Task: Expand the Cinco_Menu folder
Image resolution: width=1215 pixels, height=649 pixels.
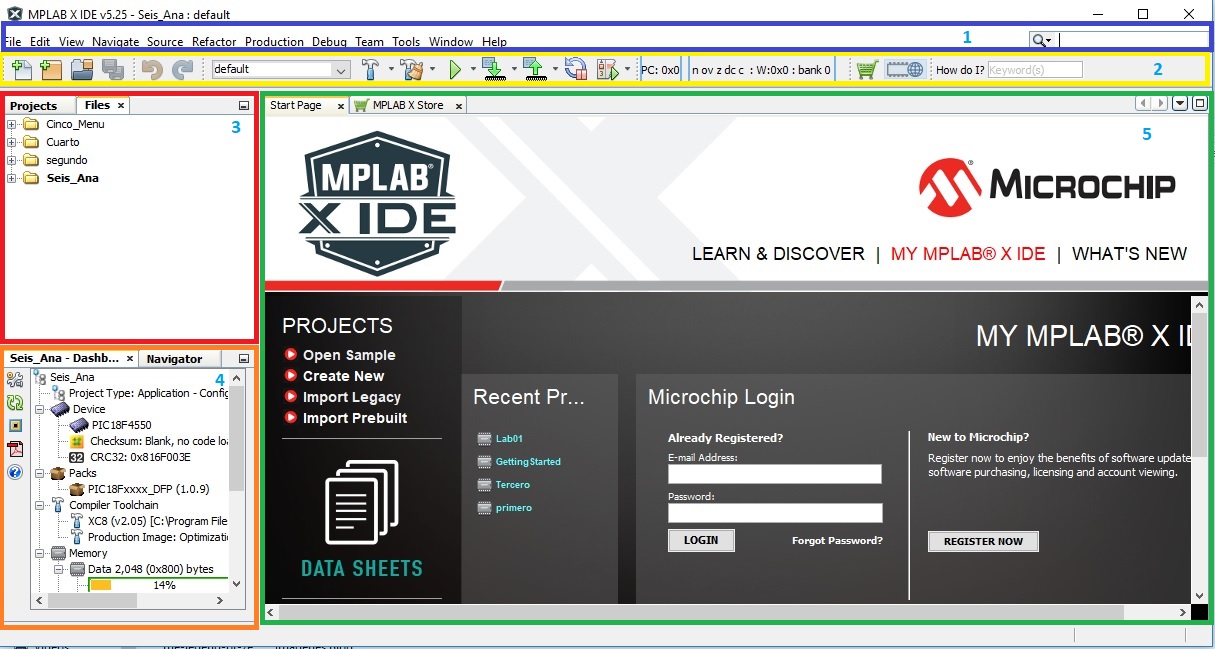Action: 12,124
